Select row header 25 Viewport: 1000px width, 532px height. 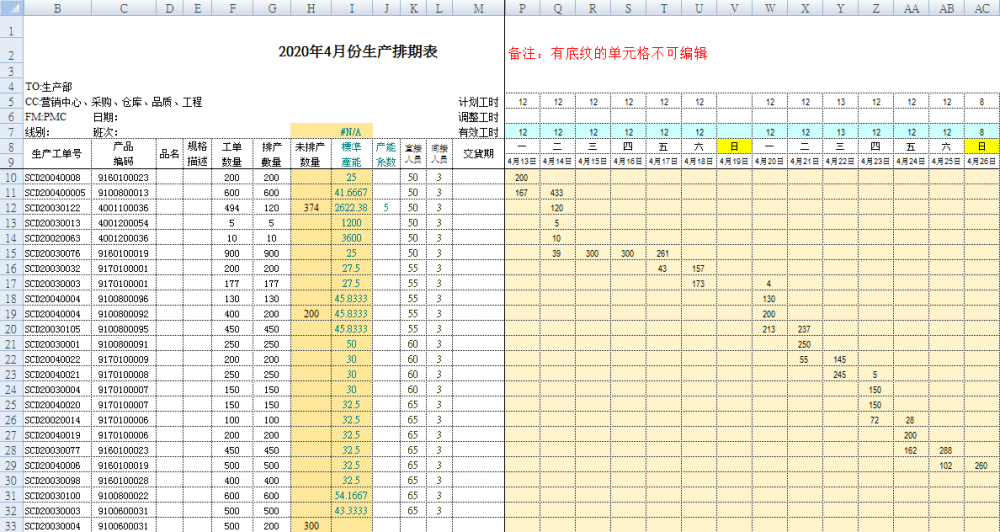click(11, 404)
